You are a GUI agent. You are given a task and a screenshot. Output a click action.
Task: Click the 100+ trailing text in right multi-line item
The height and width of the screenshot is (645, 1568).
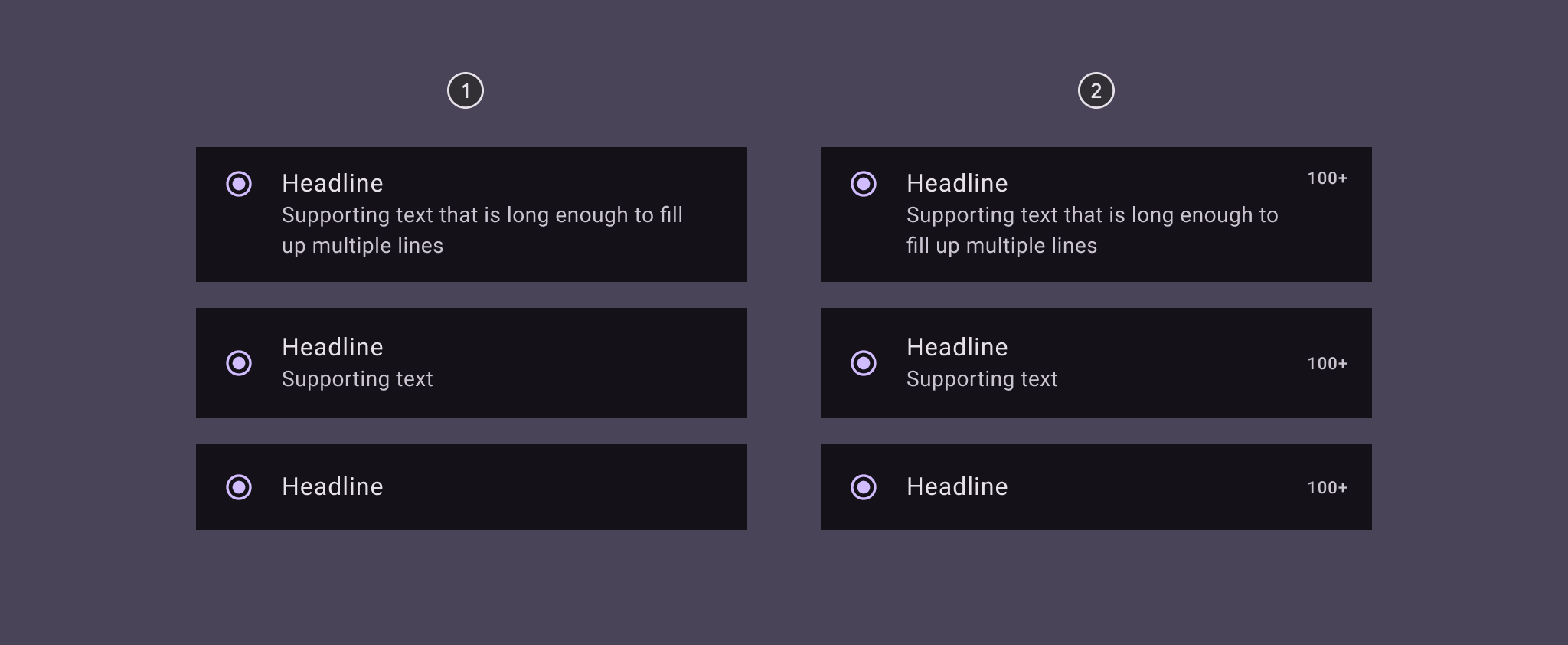point(1327,178)
